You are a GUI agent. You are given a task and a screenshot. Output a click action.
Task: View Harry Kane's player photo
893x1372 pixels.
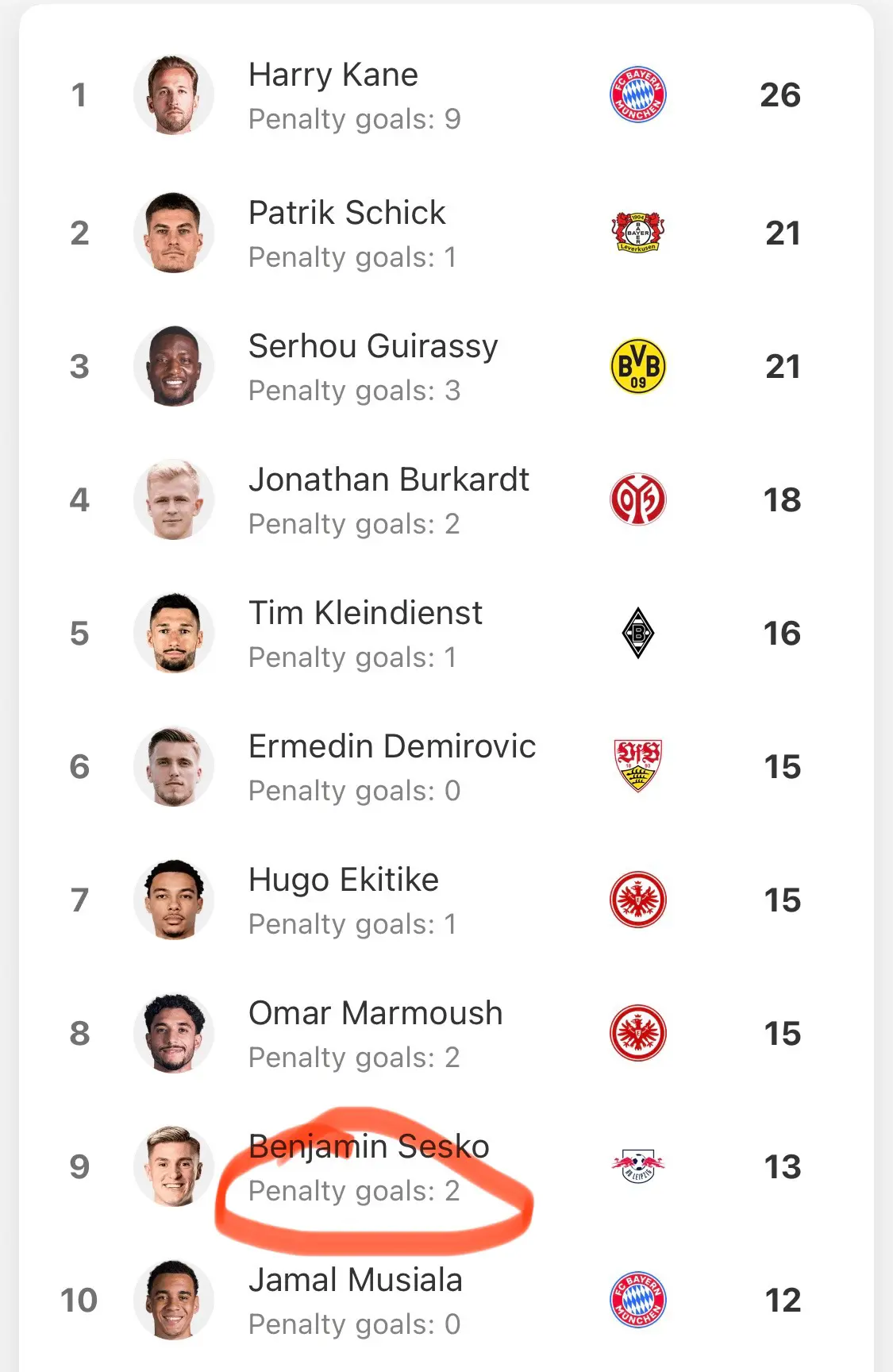[174, 94]
